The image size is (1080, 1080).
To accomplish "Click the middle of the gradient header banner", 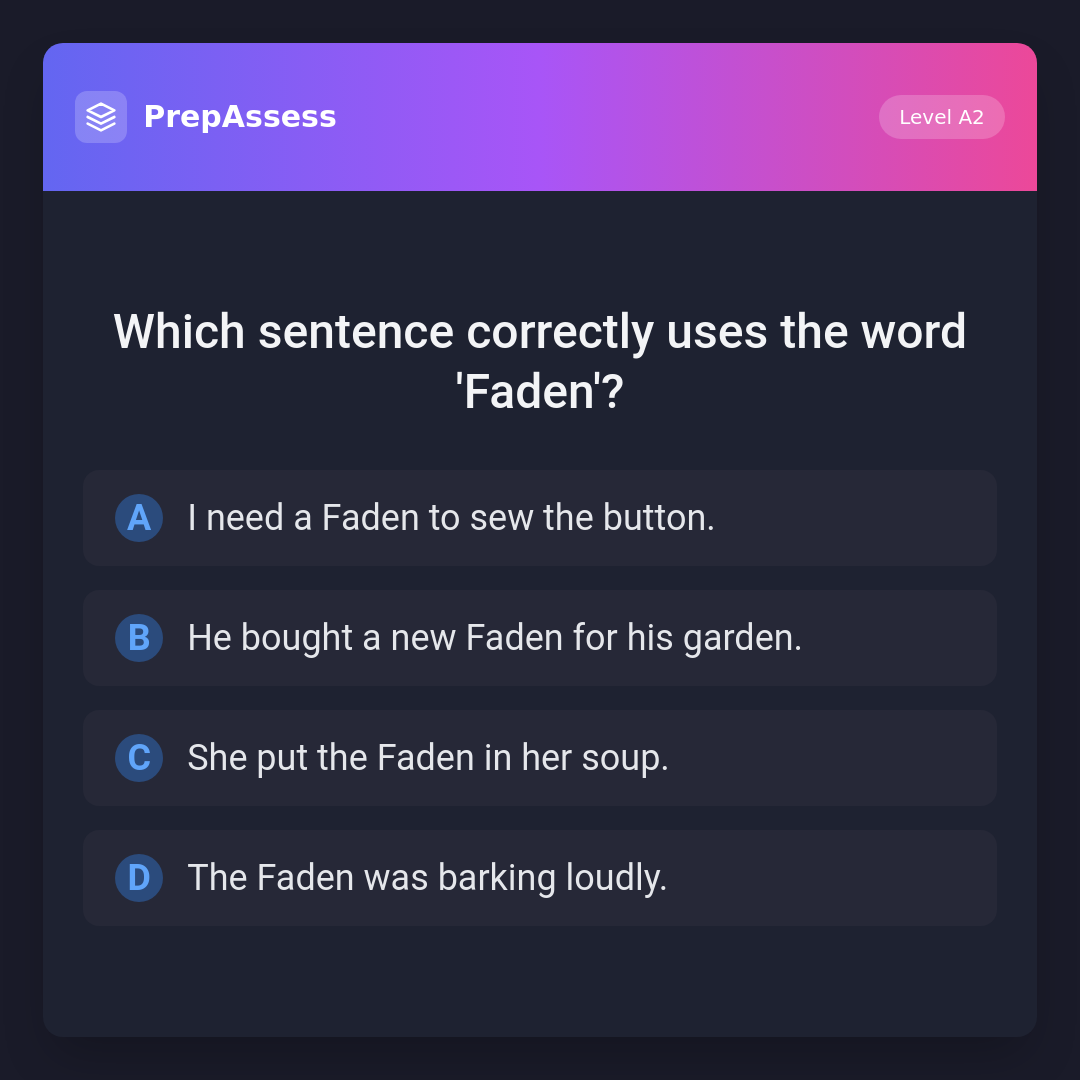I will point(600,117).
